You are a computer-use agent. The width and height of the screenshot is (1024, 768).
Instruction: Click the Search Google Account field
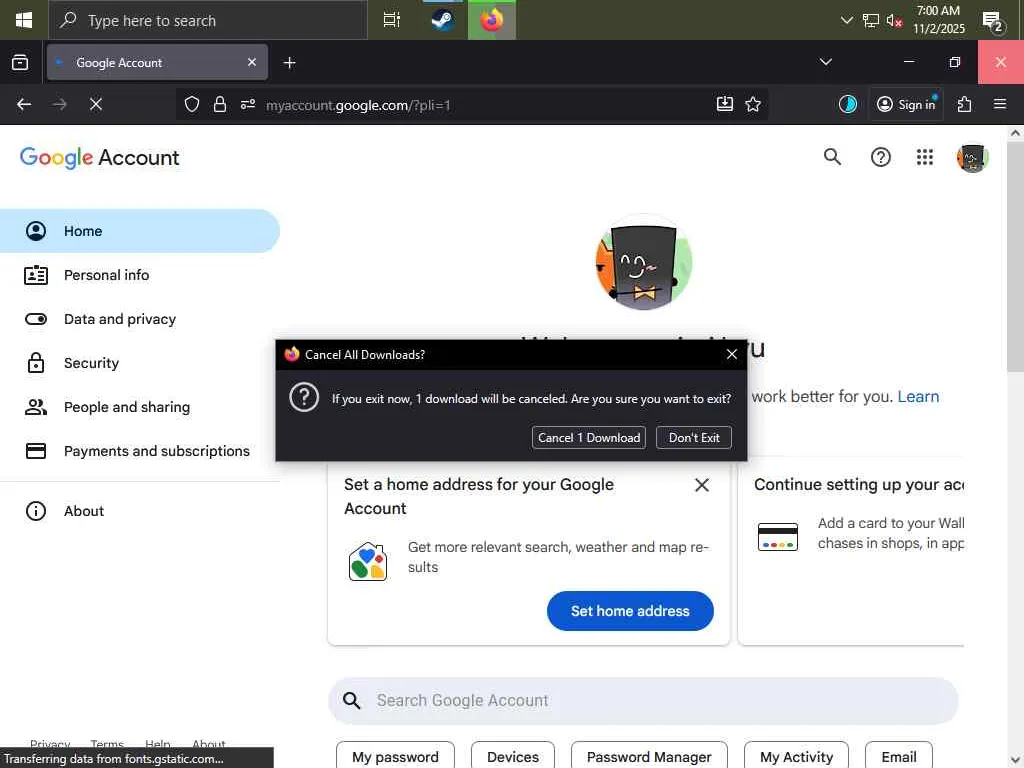pyautogui.click(x=643, y=700)
